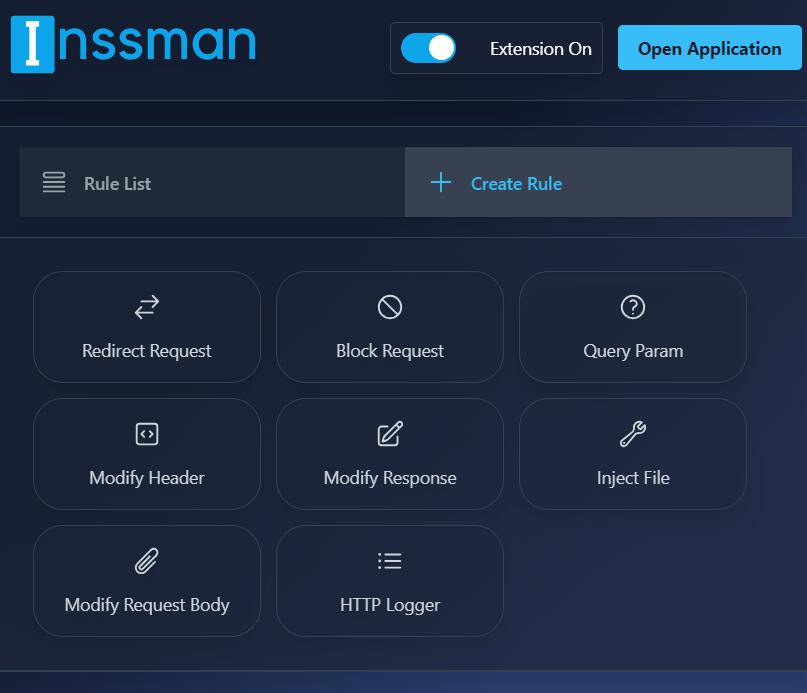Screen dimensions: 807x693
Task: Click the Block Request prohibited icon
Action: click(390, 307)
